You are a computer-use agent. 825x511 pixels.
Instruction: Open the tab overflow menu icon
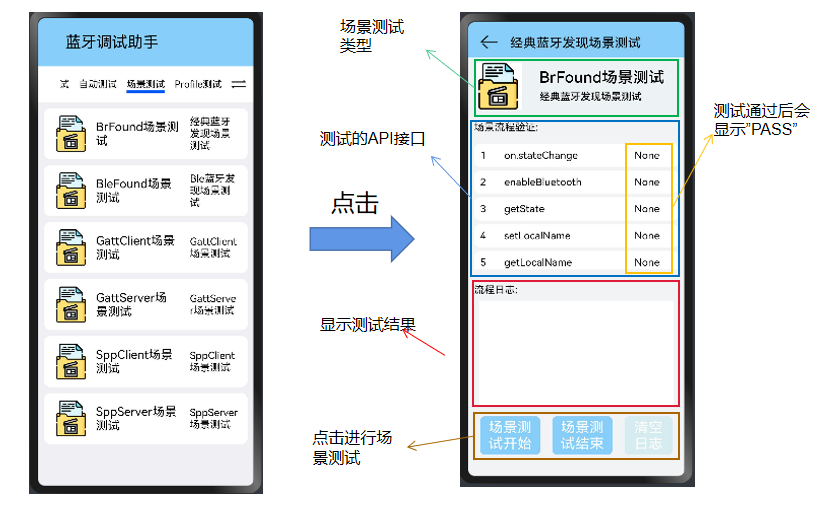click(x=239, y=84)
